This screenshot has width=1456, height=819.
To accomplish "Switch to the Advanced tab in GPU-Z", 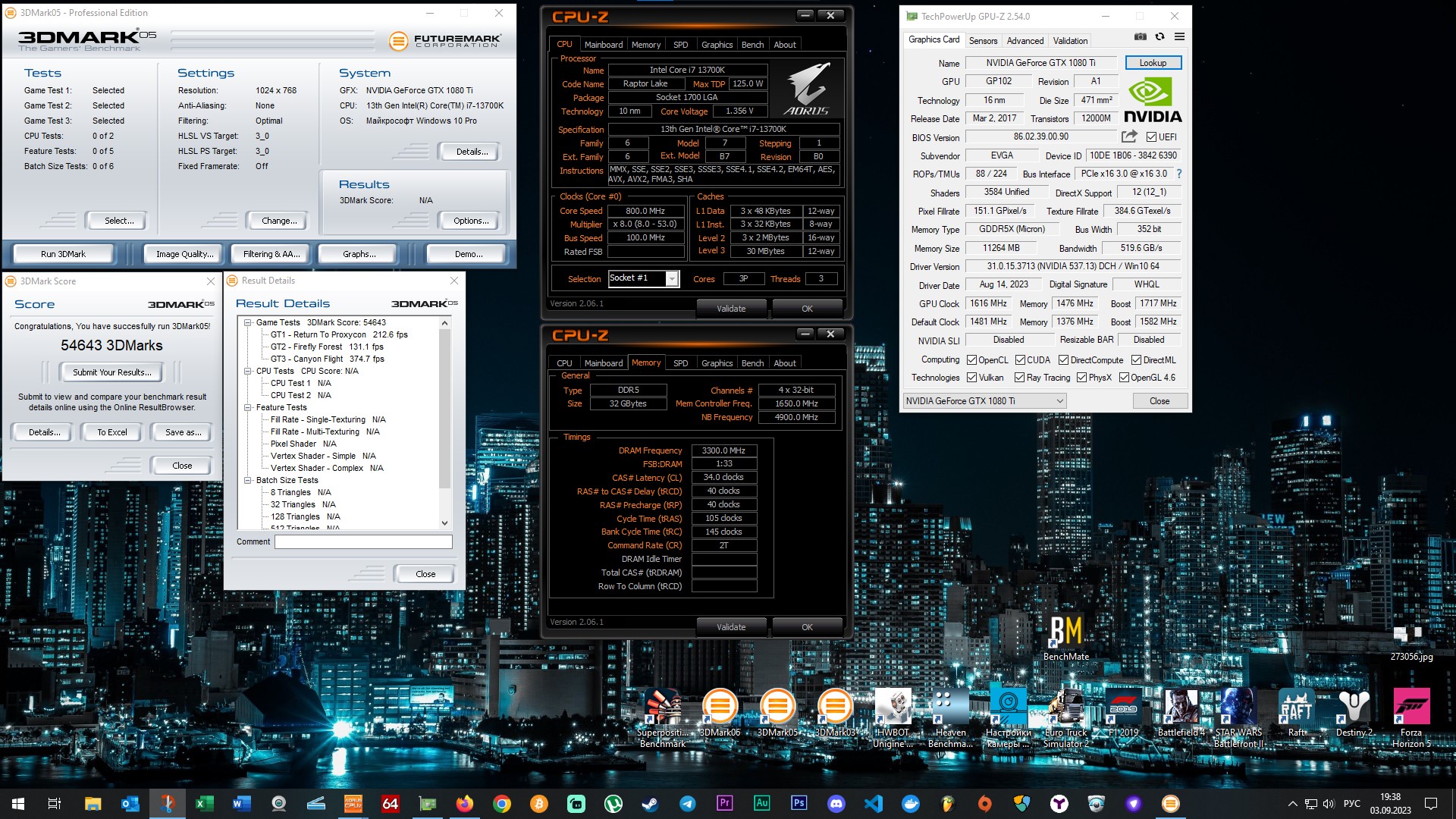I will (1025, 41).
